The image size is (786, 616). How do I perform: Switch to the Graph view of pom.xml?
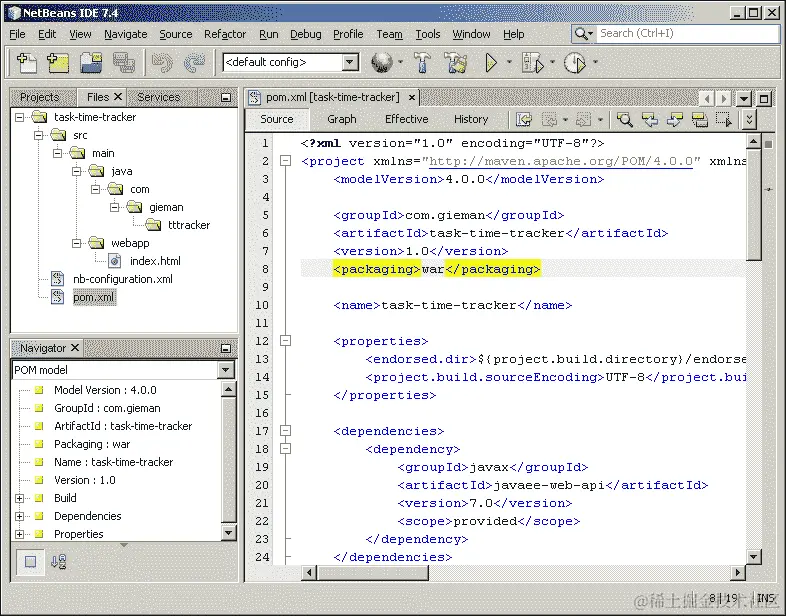[342, 119]
